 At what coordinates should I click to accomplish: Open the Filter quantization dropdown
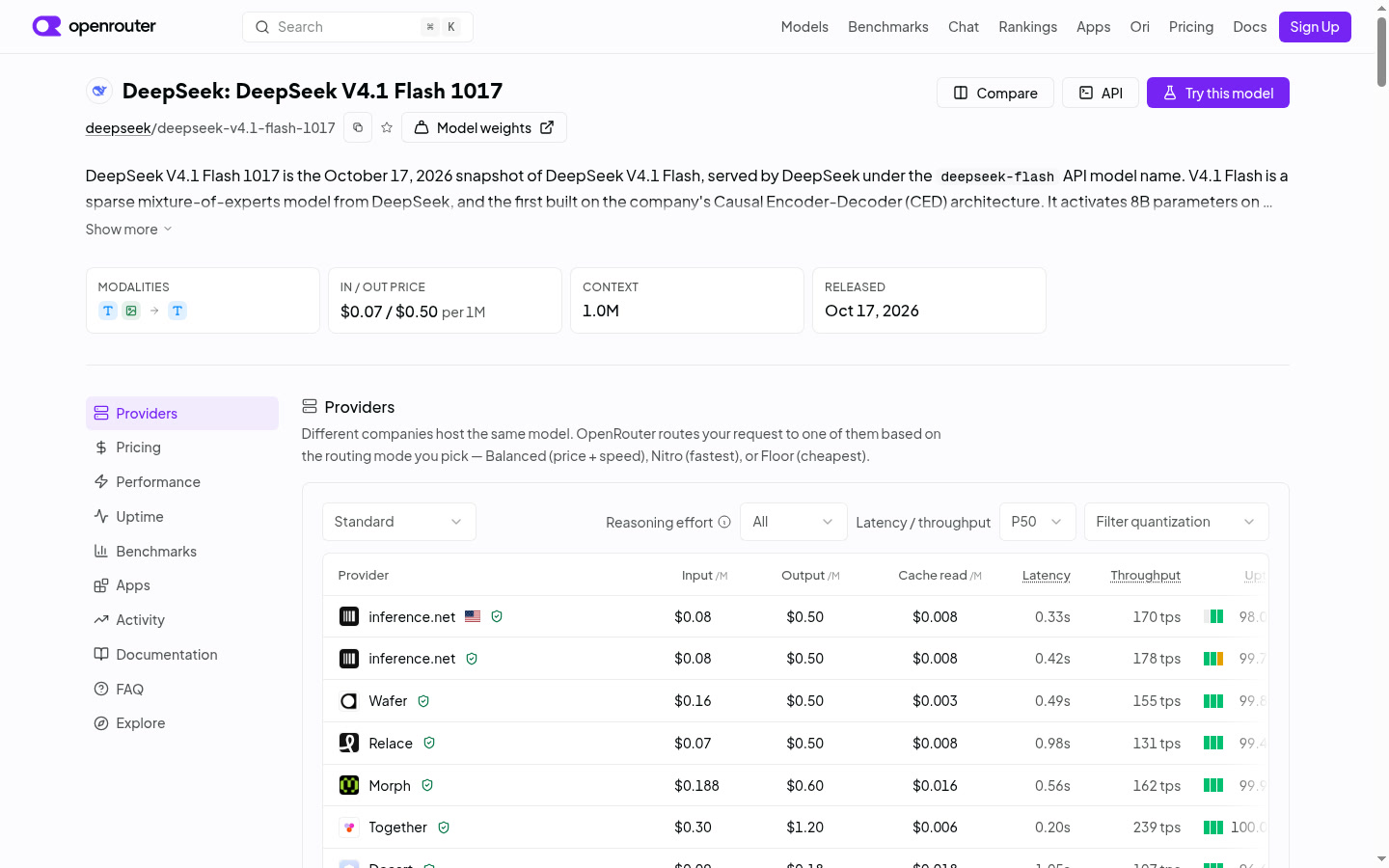[x=1177, y=522]
